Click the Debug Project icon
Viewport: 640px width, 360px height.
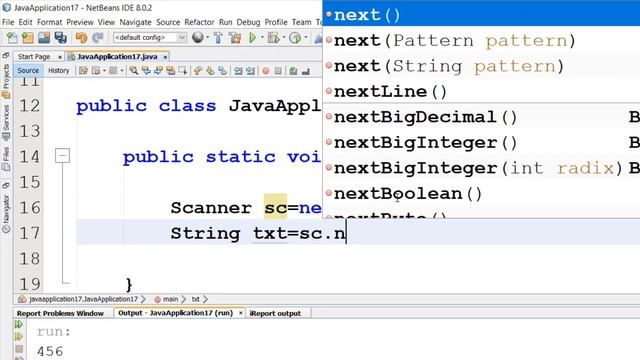pyautogui.click(x=273, y=38)
